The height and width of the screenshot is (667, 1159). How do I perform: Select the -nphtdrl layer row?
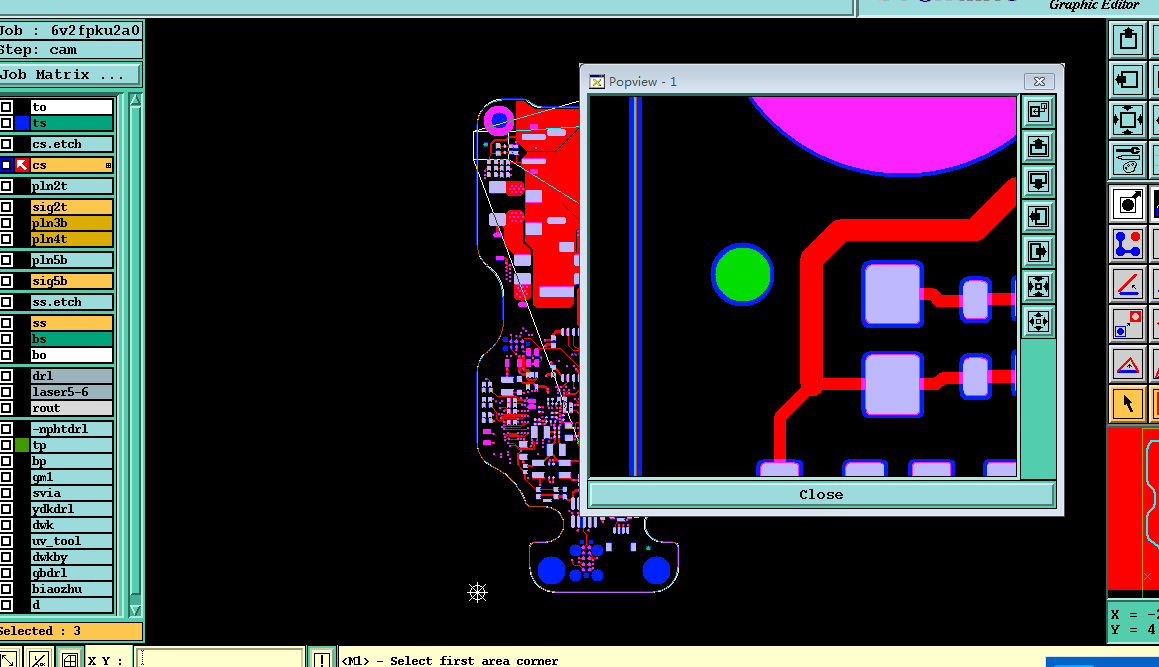[71, 429]
